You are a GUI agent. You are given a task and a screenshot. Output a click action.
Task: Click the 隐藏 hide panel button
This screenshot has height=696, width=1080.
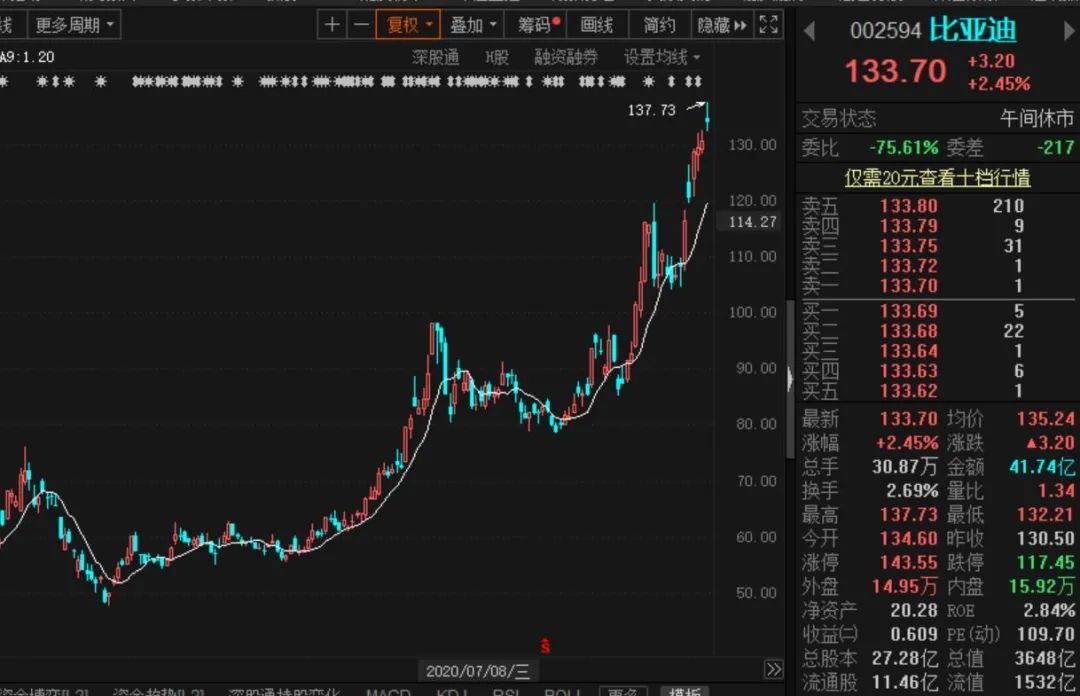(722, 25)
